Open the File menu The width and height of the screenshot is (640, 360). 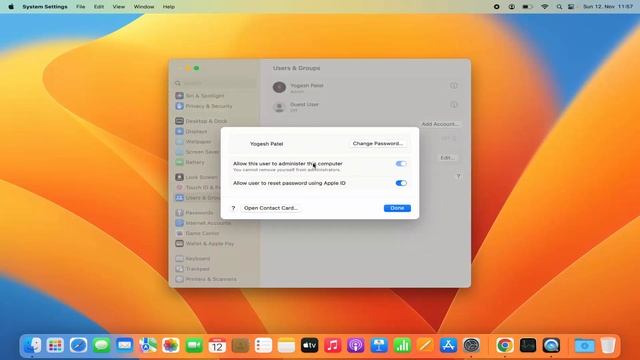click(x=80, y=7)
